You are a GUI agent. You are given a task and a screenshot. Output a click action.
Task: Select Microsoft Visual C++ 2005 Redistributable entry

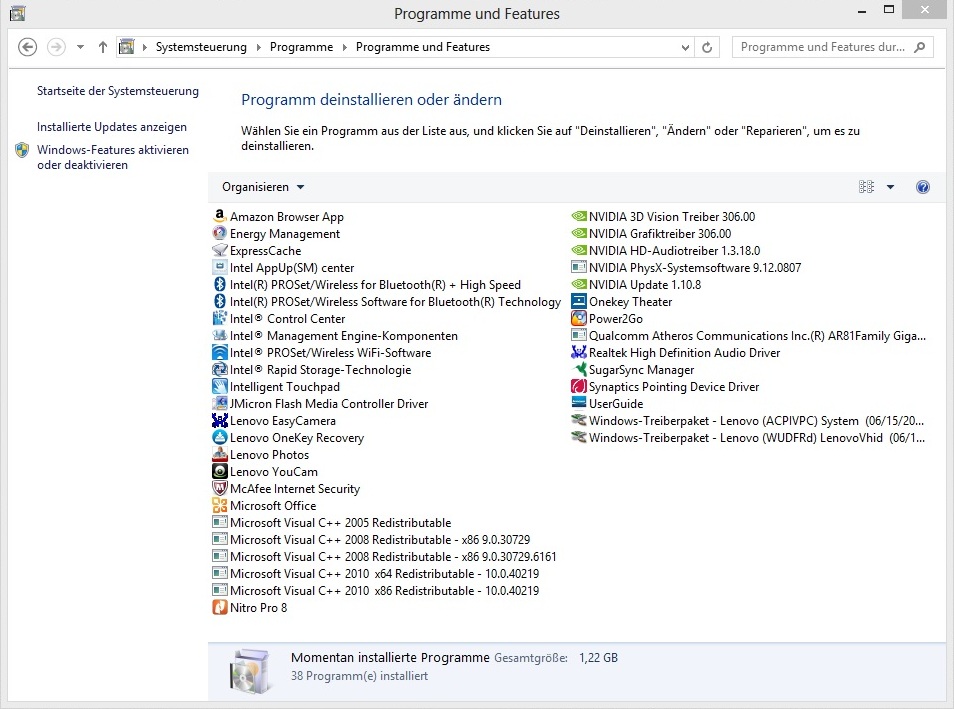(332, 522)
